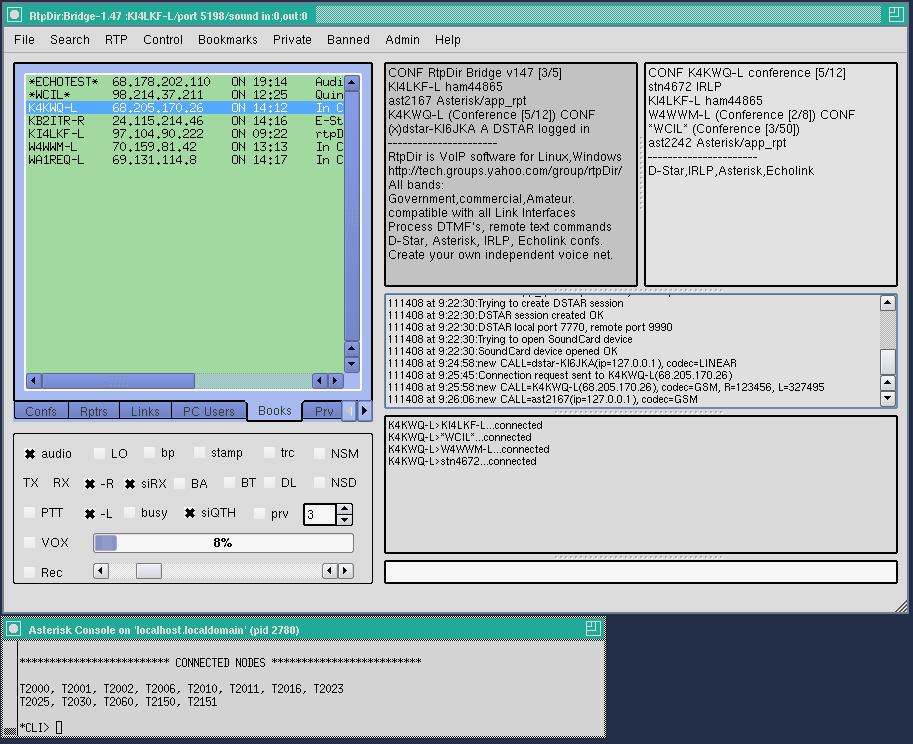The image size is (913, 744).
Task: Enable the PTT checkbox
Action: coord(29,512)
